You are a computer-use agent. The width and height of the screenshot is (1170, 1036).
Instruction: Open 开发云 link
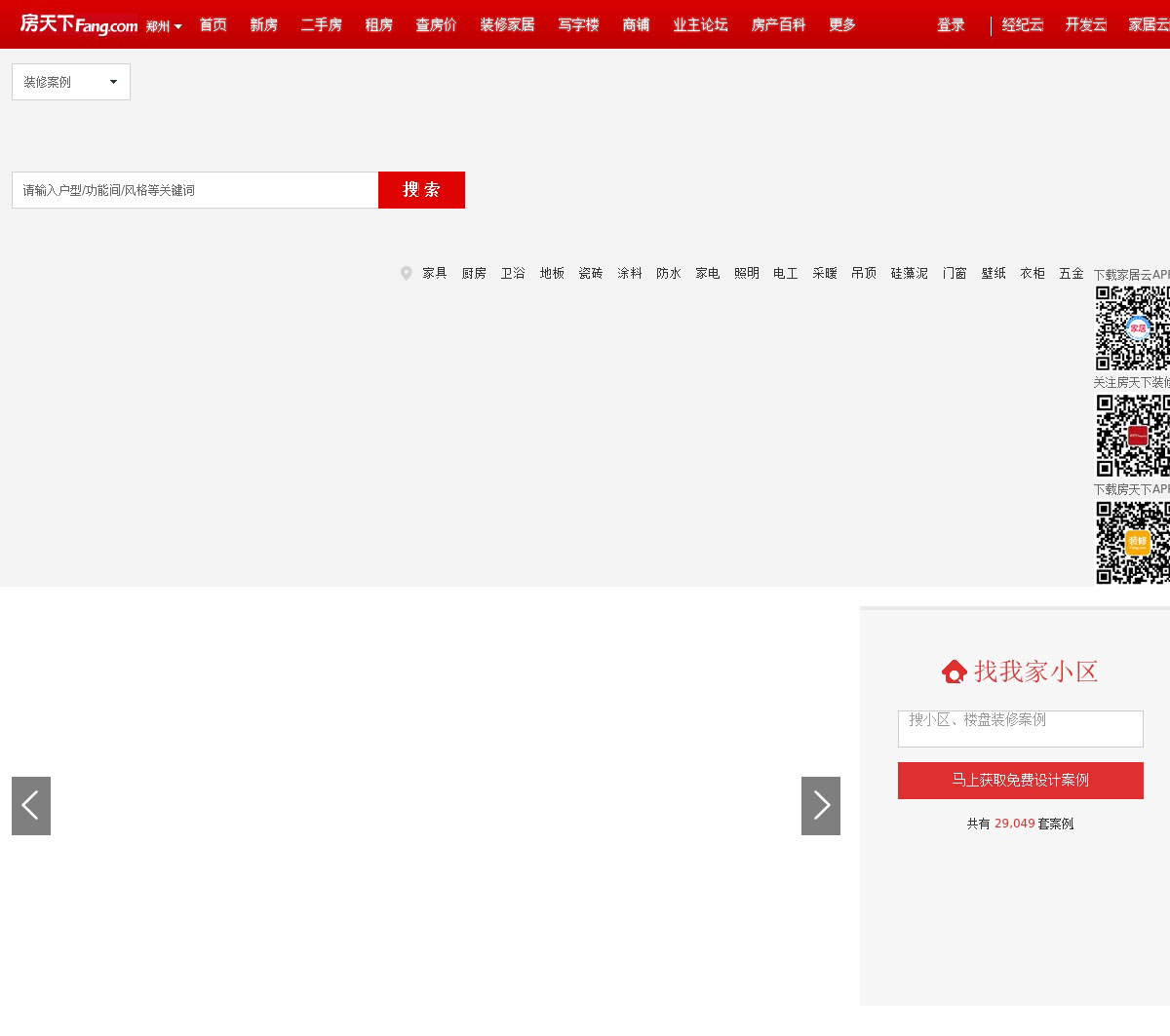[x=1086, y=24]
